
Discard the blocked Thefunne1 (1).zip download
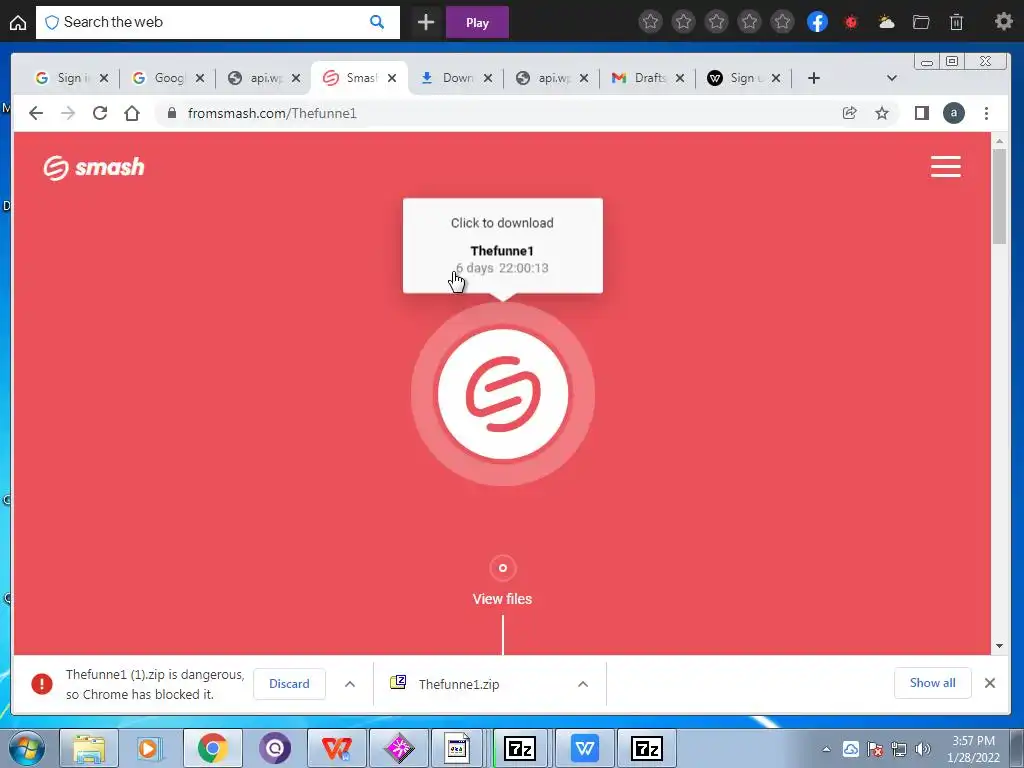(x=289, y=684)
